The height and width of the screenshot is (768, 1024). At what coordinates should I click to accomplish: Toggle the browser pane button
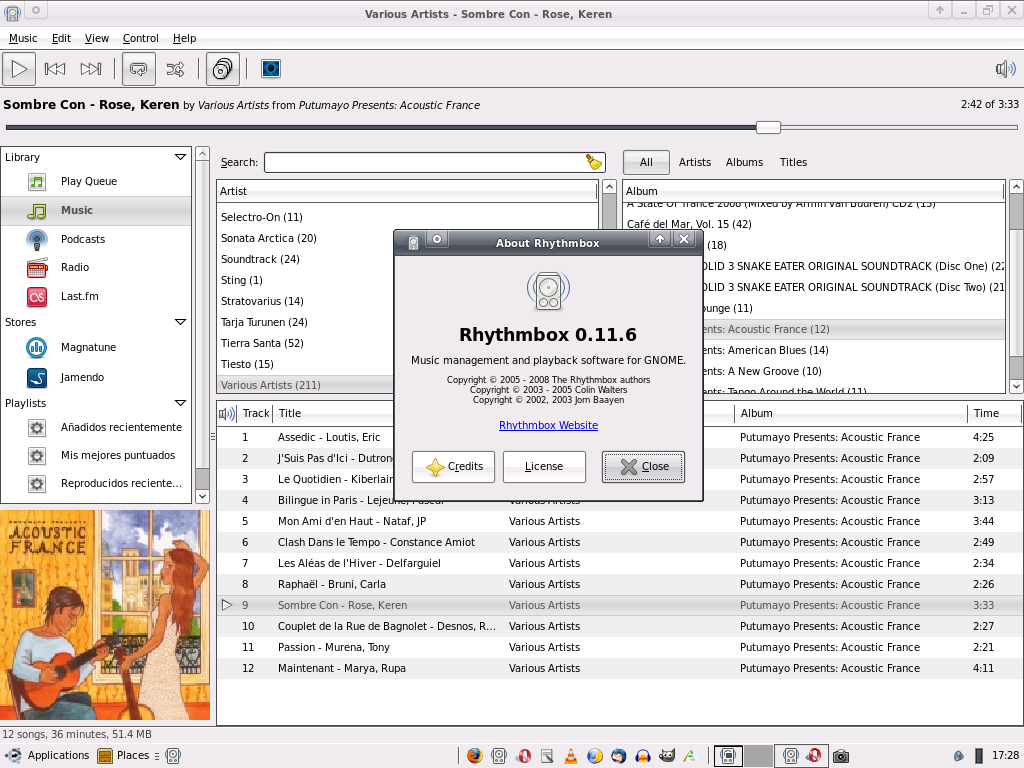click(223, 69)
